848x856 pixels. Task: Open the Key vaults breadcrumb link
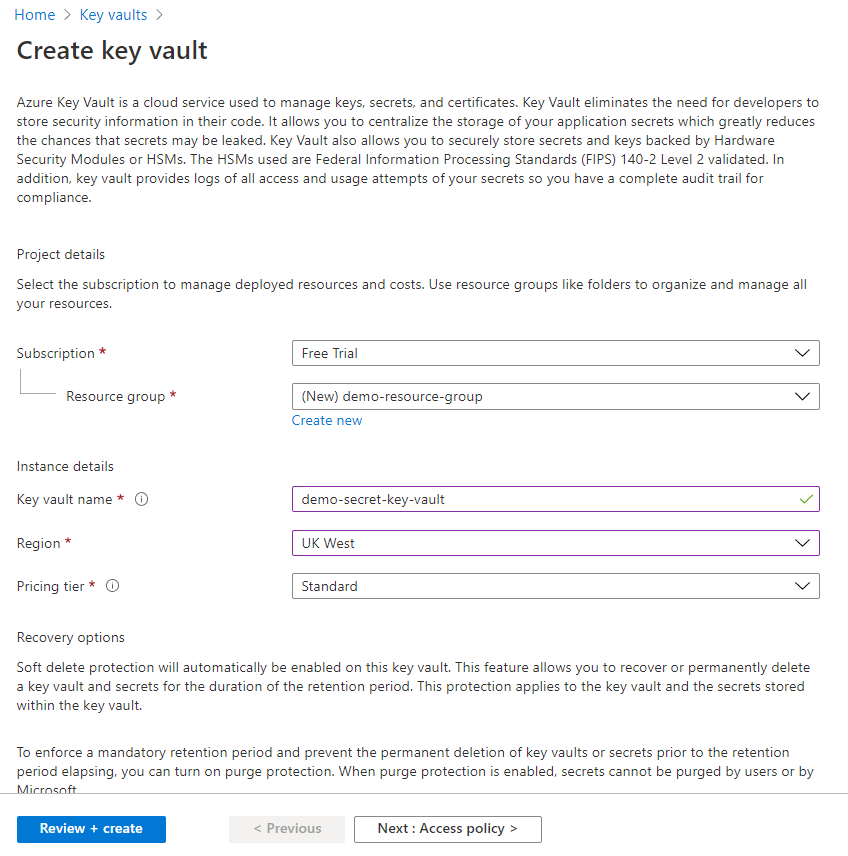[x=112, y=14]
